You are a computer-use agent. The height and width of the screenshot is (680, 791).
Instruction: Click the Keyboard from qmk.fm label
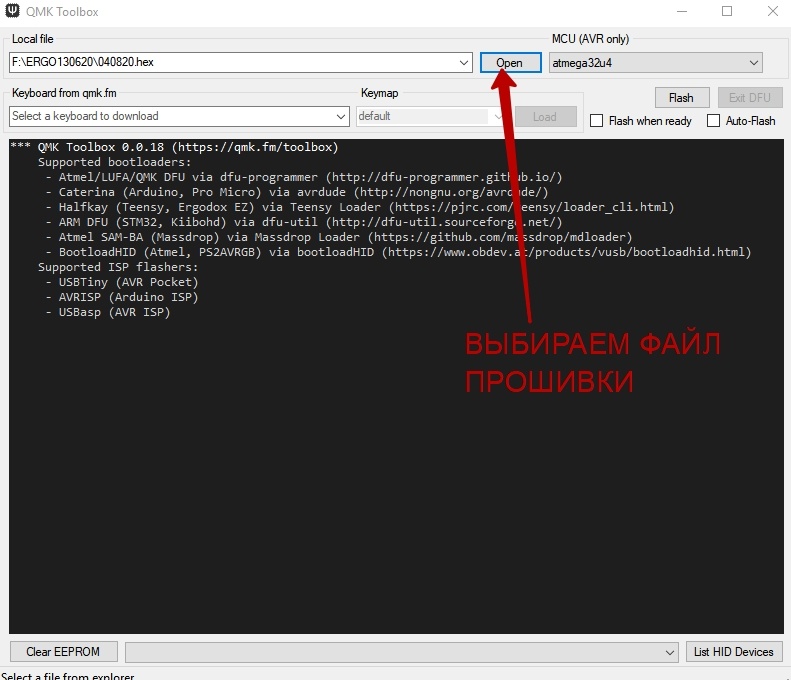64,93
